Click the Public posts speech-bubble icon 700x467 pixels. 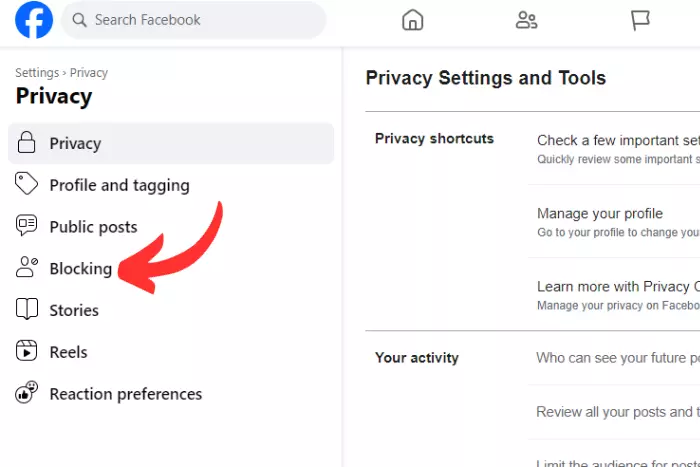pyautogui.click(x=26, y=225)
